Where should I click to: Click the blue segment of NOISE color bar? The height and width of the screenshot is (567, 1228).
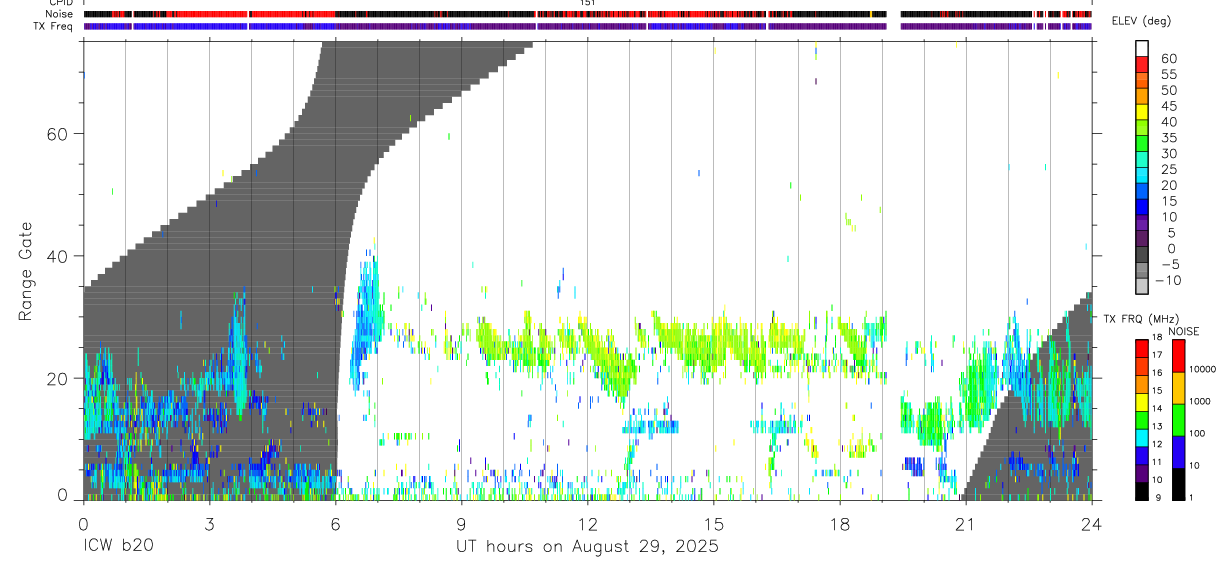[1179, 451]
